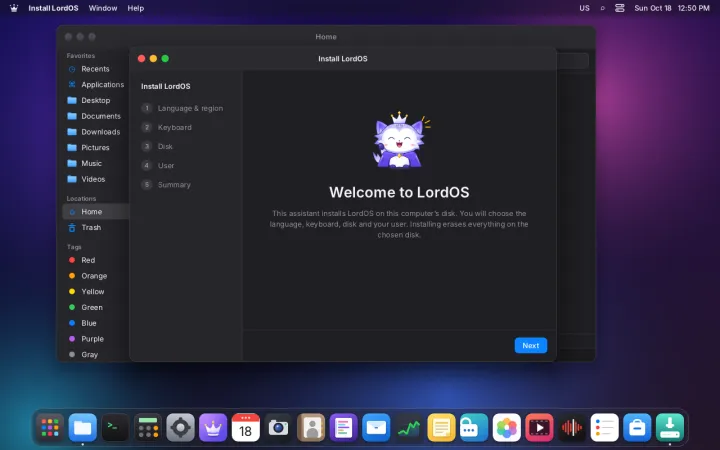Open the yellow Notes app in dock

coord(441,428)
